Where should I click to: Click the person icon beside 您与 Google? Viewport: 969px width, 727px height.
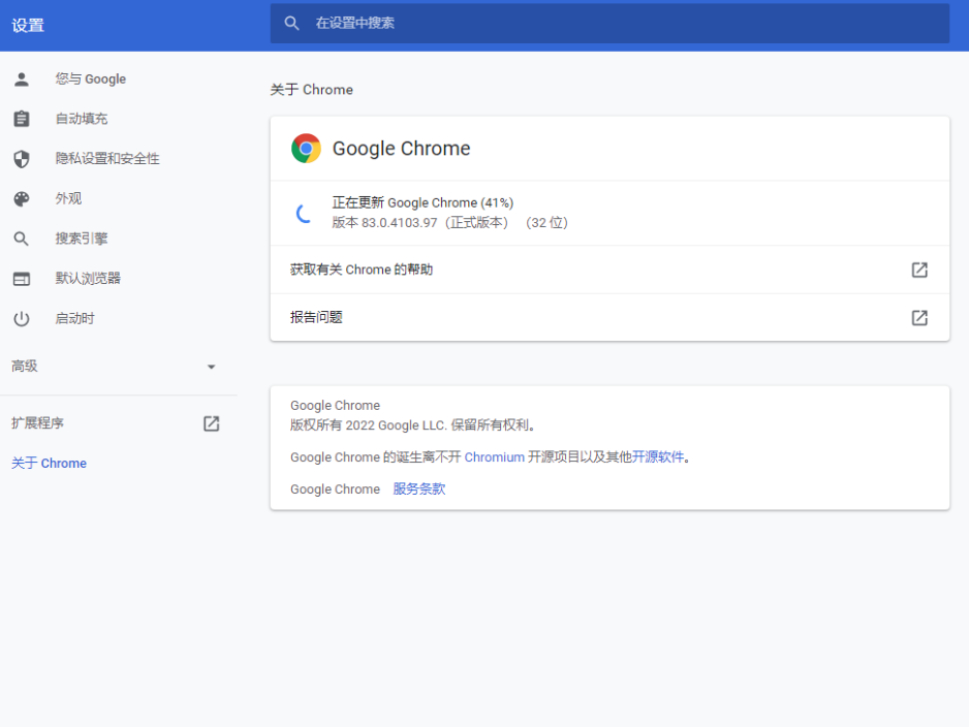(22, 79)
